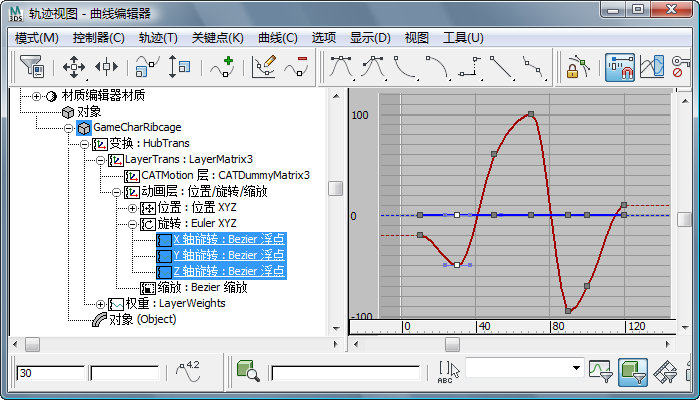Toggle the Filter Animated Tracks icon
The height and width of the screenshot is (400, 700).
click(666, 372)
